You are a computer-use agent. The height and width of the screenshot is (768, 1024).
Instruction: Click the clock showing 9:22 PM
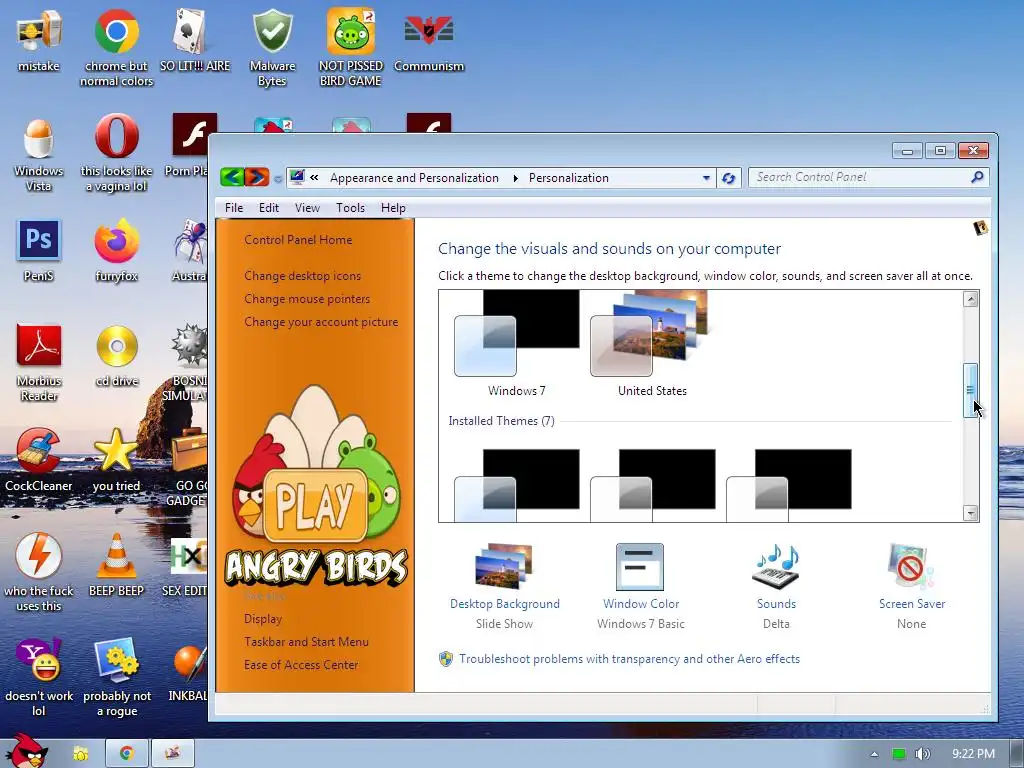click(973, 754)
